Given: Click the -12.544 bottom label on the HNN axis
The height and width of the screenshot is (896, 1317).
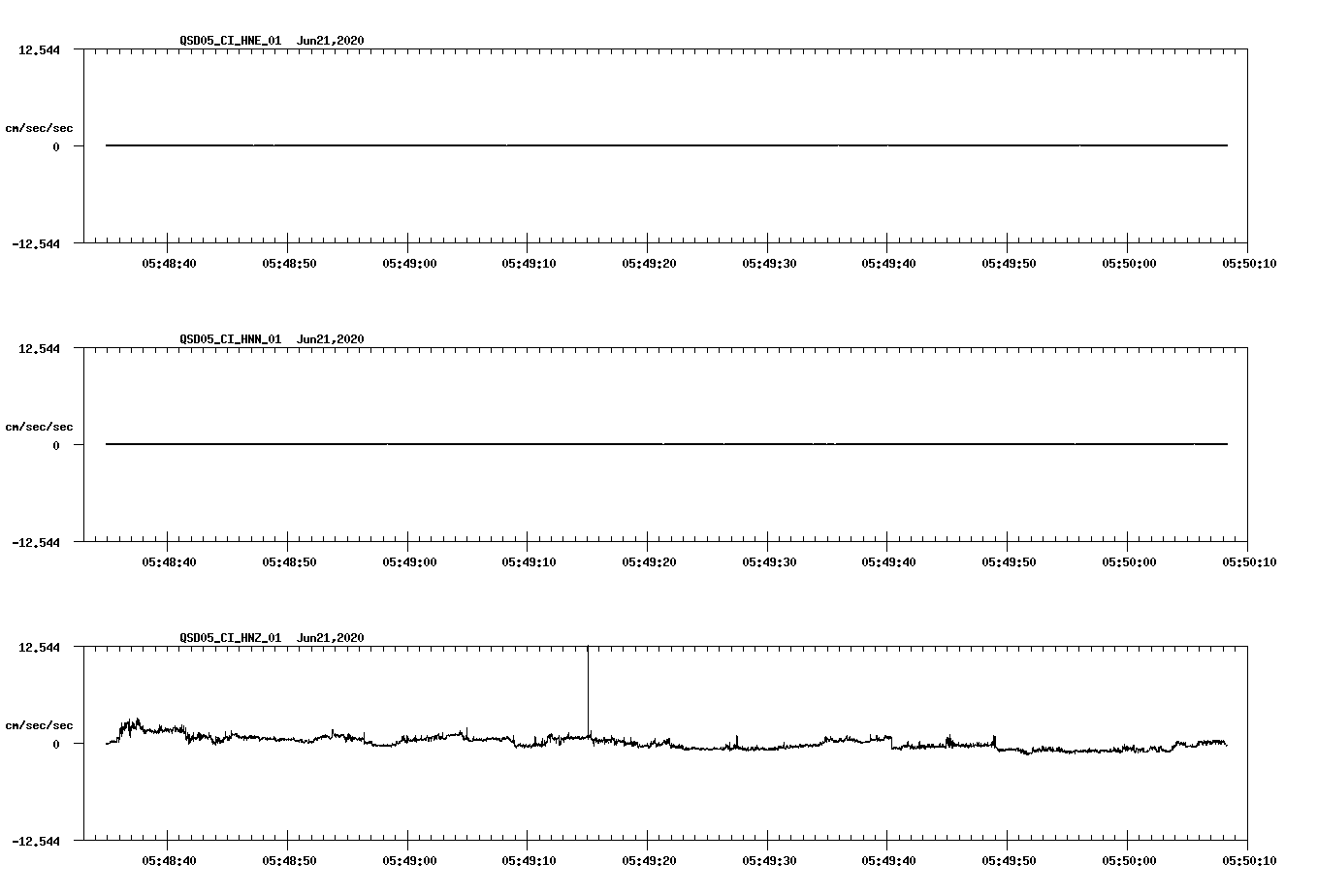Looking at the screenshot, I should (36, 543).
